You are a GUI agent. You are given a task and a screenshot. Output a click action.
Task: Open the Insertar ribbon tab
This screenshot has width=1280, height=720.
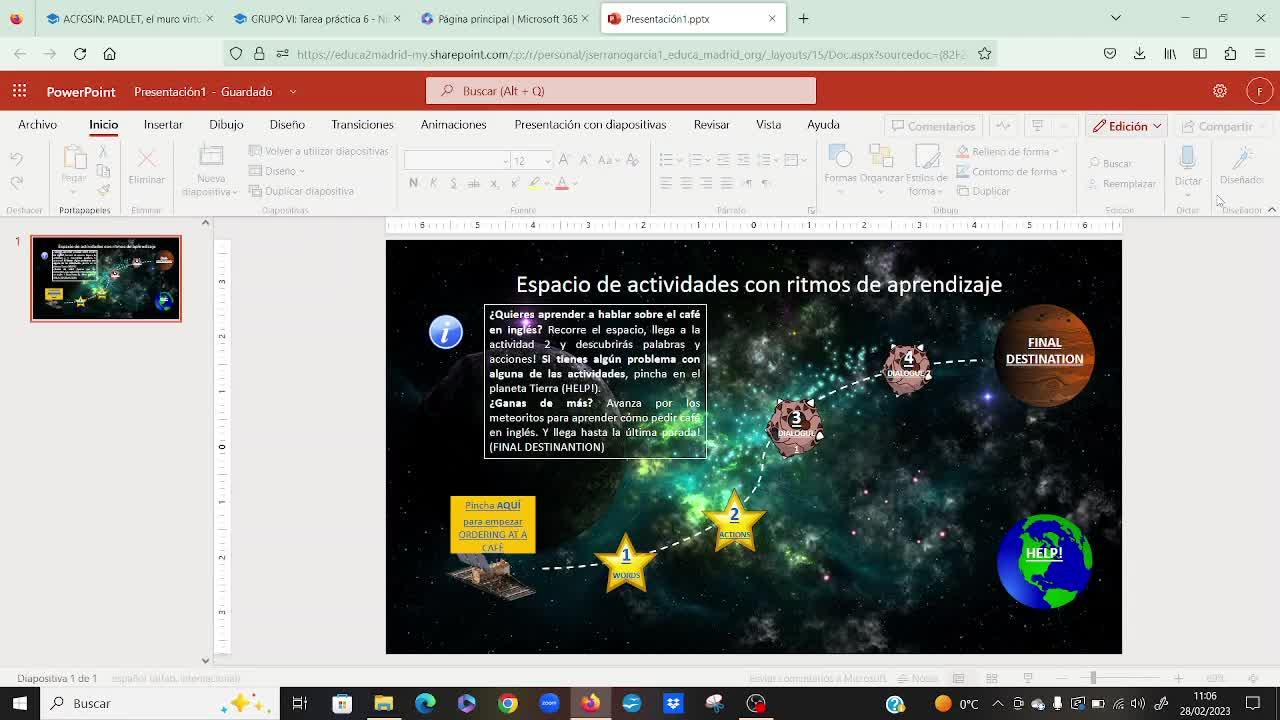[x=163, y=125]
